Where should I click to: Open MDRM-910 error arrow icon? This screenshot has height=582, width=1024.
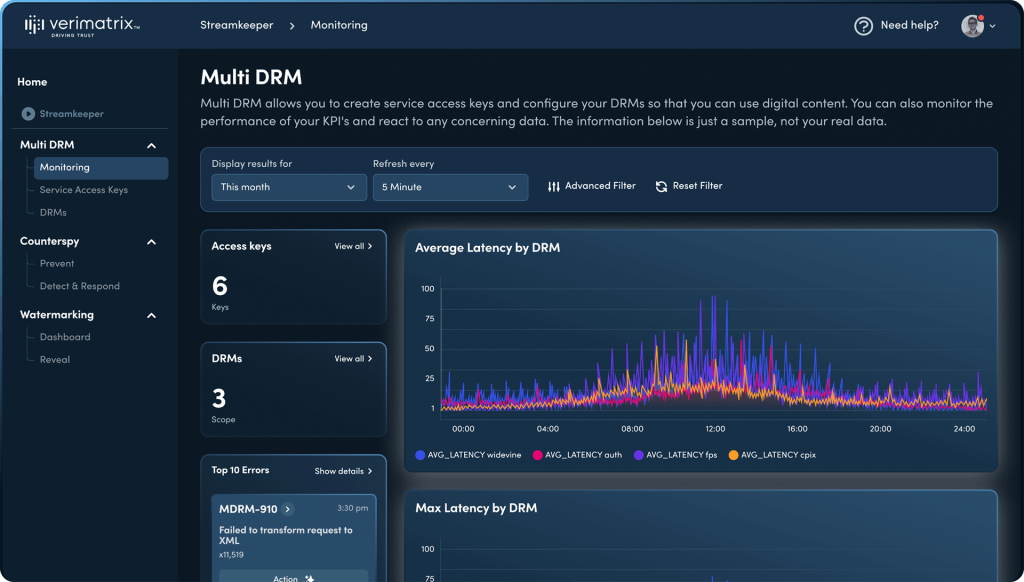pos(287,509)
